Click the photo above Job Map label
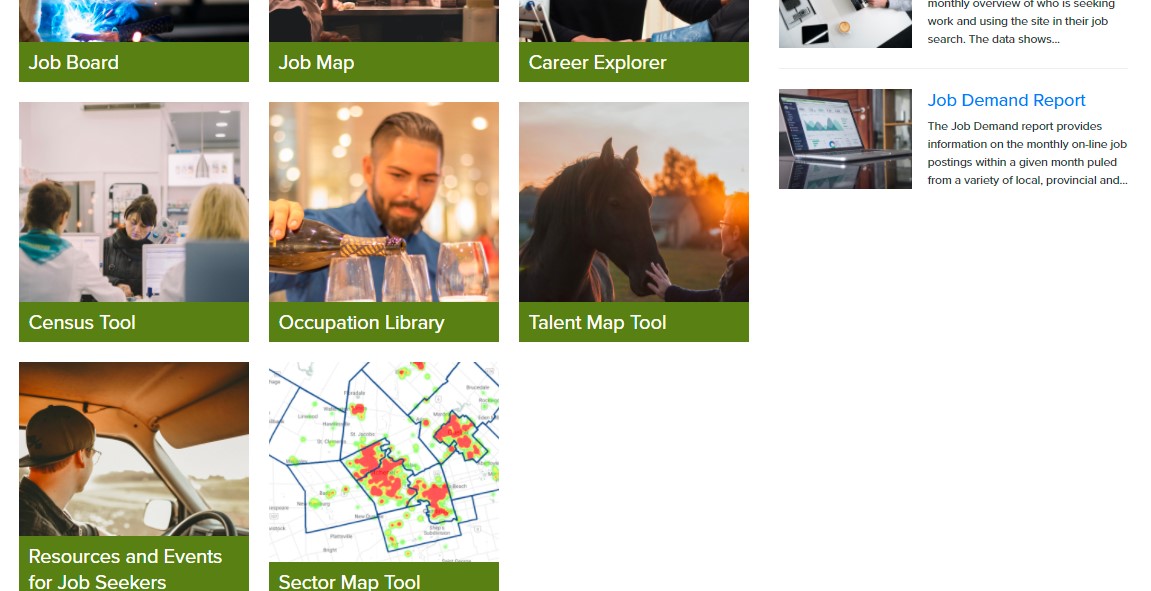 click(x=384, y=21)
